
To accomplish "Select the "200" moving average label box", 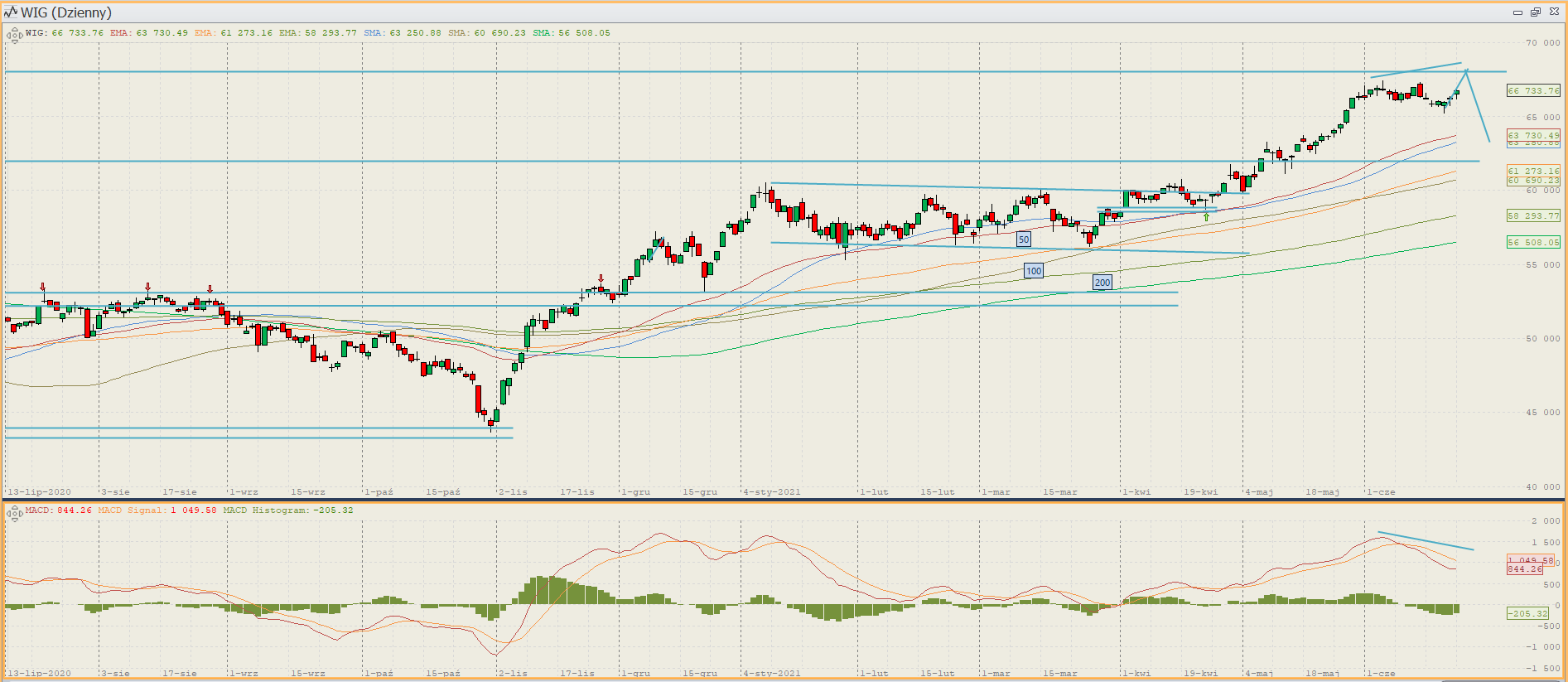I will pyautogui.click(x=1102, y=283).
